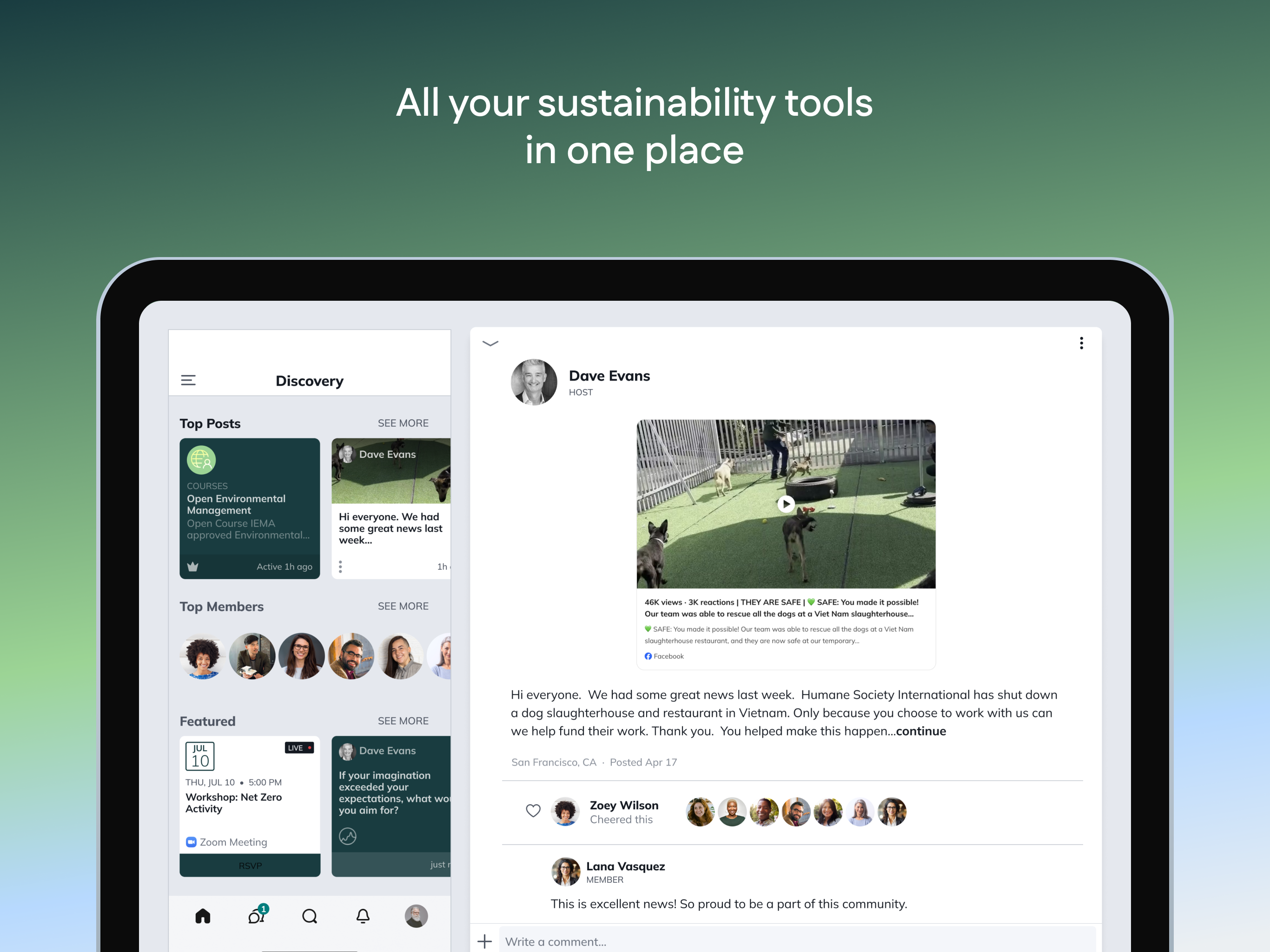Open fourth top member bearded man with glasses
The image size is (1270, 952).
coord(351,656)
